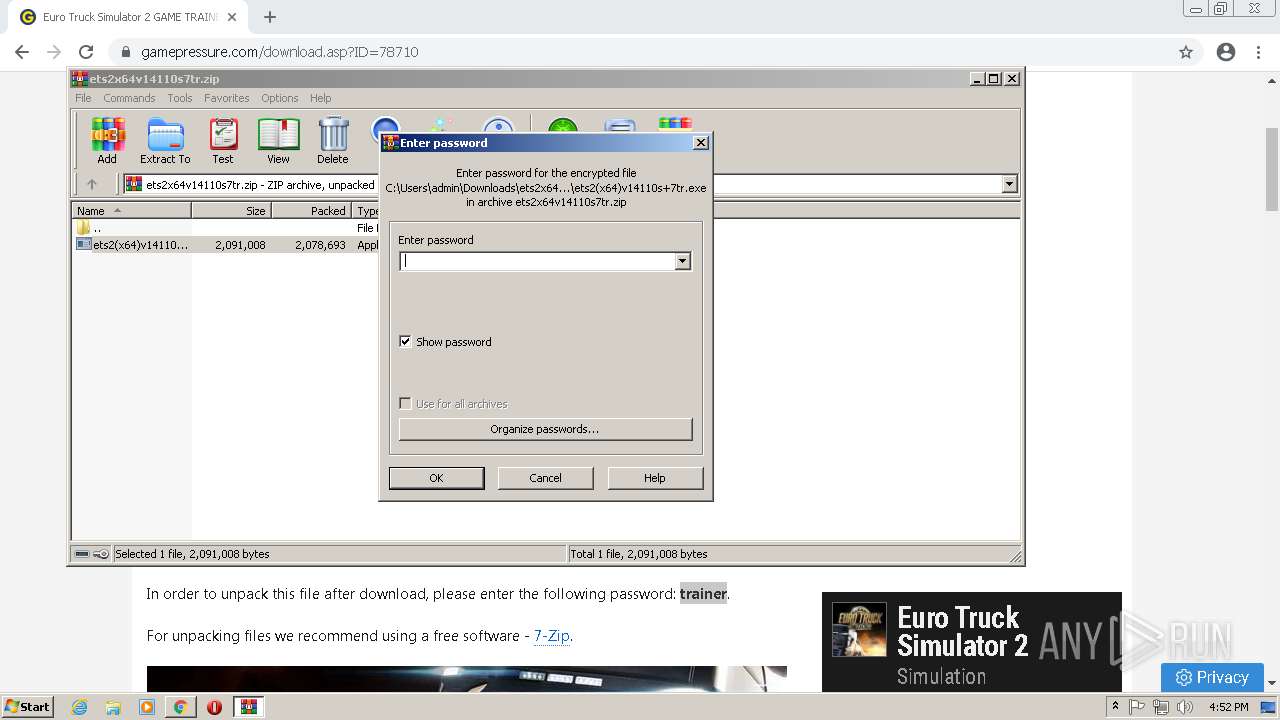Click the WinRAR icon in the taskbar
This screenshot has height=720, width=1280.
[248, 707]
